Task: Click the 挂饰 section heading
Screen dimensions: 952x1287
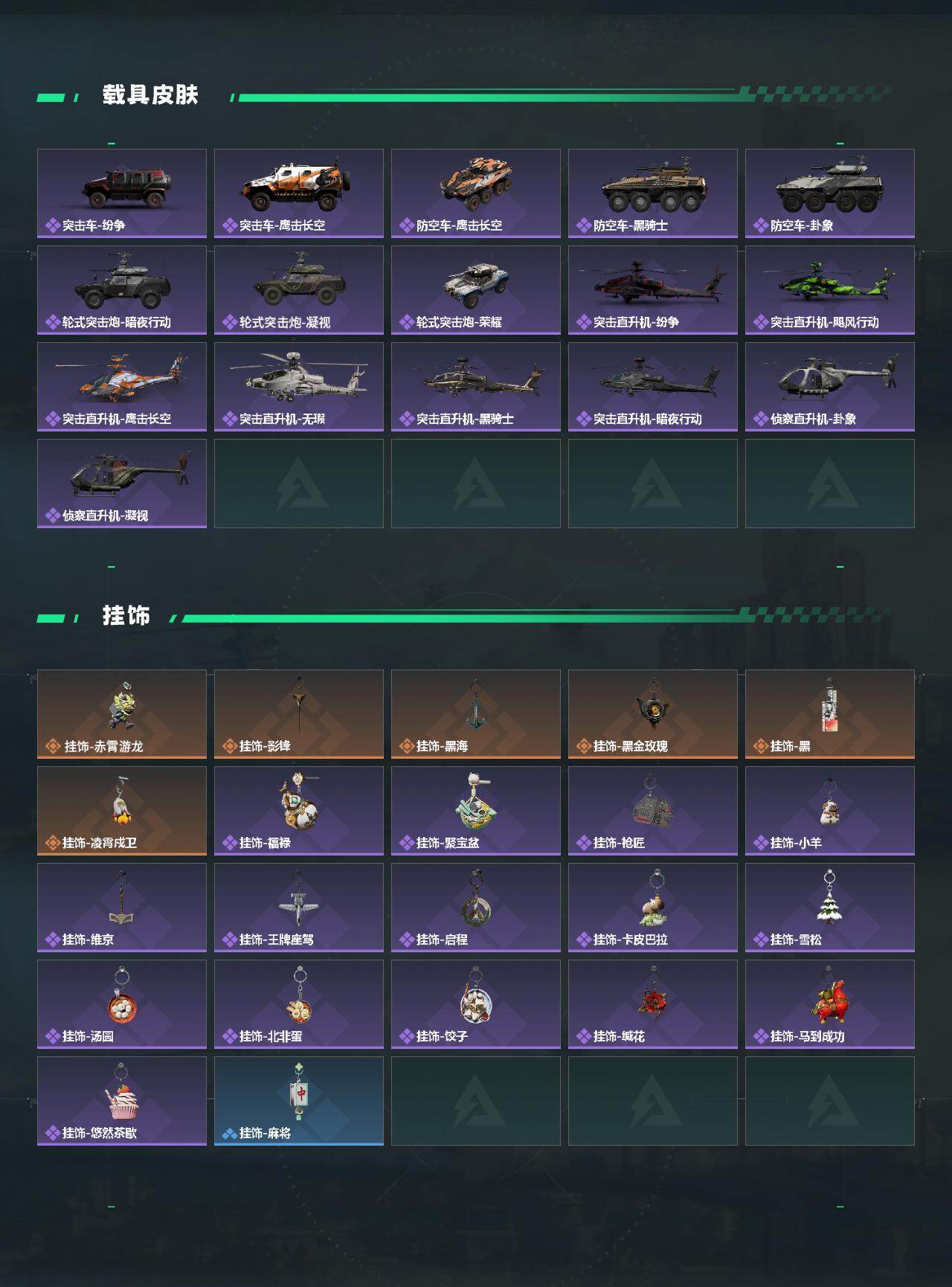Action: click(126, 616)
